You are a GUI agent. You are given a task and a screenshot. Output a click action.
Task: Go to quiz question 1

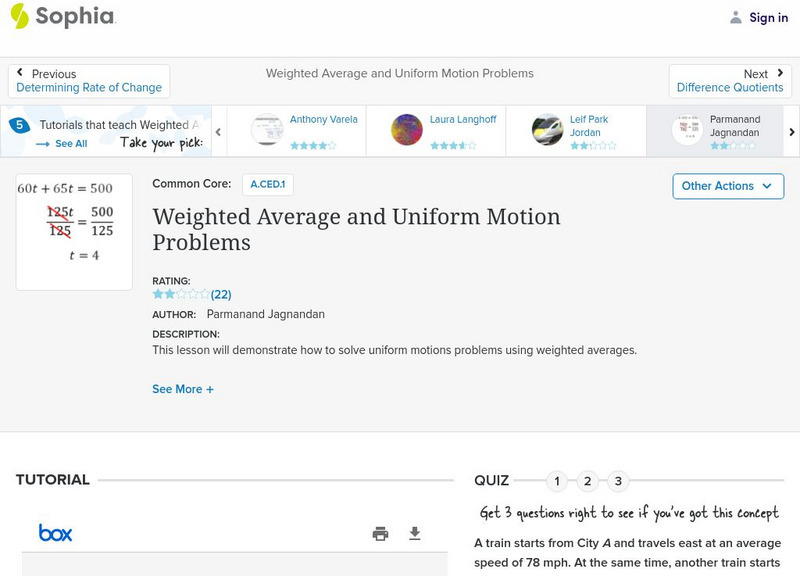click(557, 482)
